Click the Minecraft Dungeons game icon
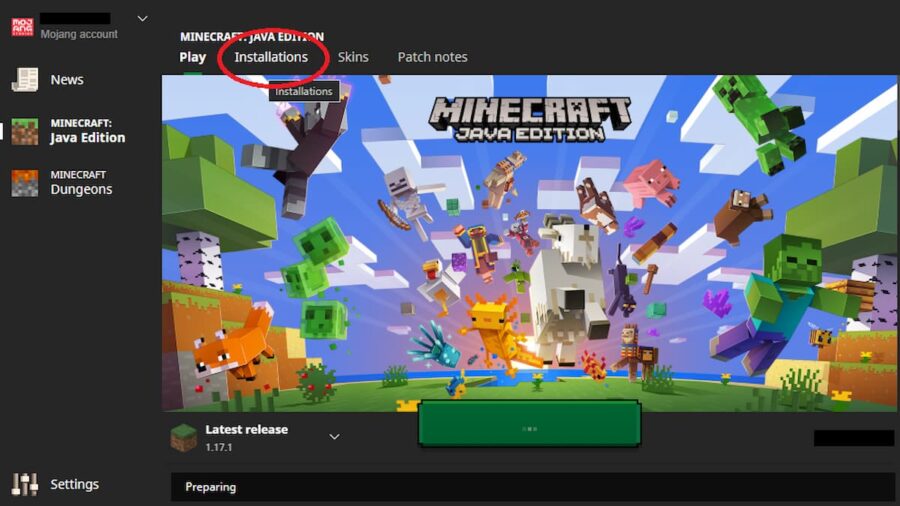Screen dimensions: 900x506 pos(25,183)
